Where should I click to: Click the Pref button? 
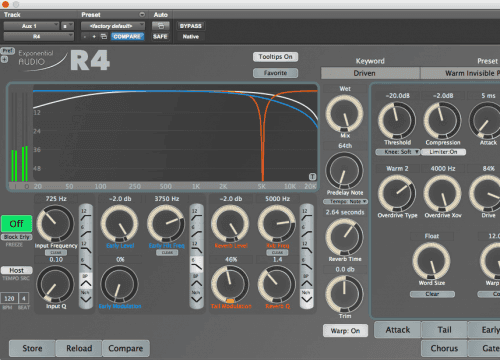(7, 51)
